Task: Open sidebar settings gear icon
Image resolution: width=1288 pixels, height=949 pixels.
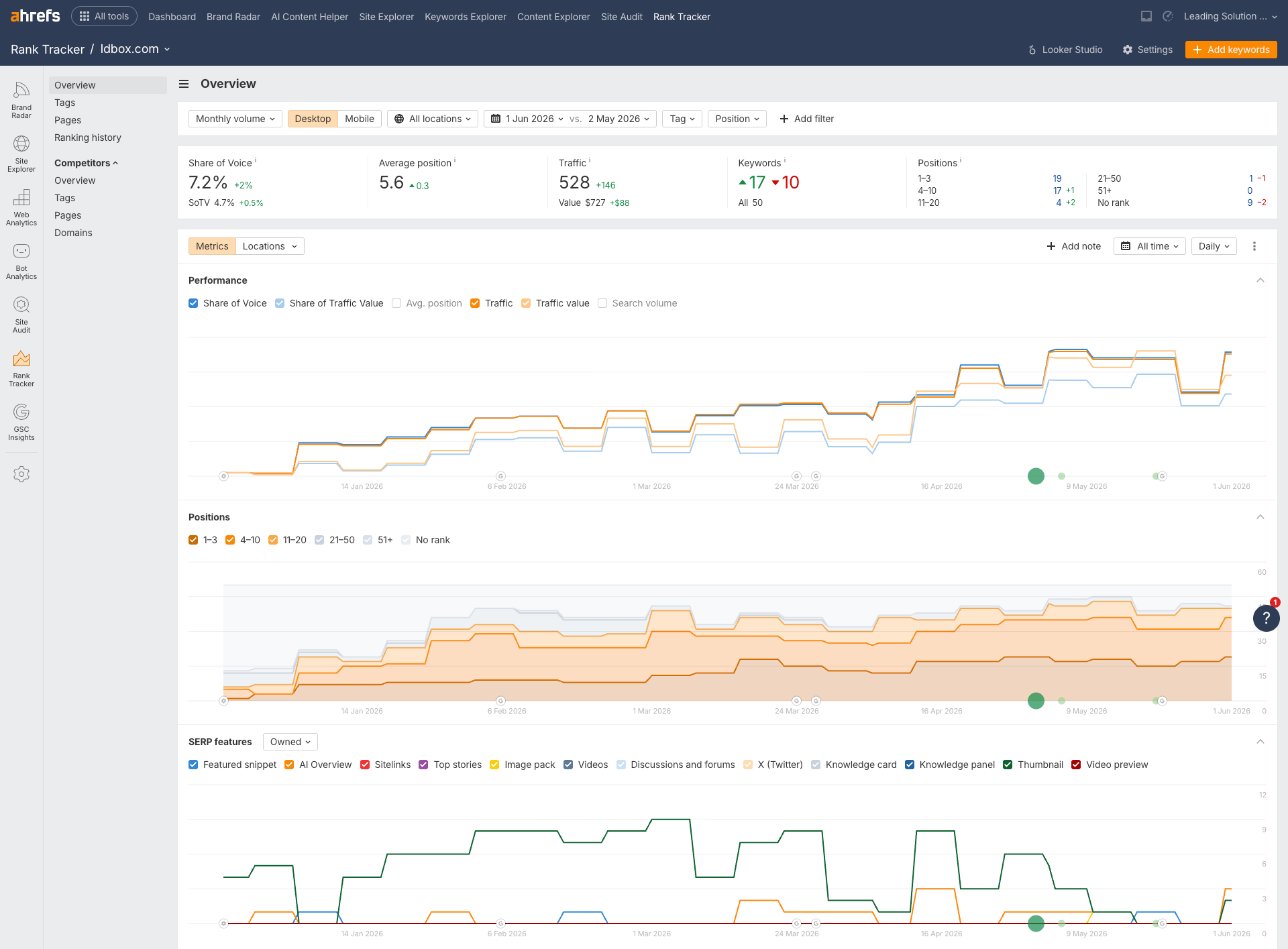Action: pyautogui.click(x=21, y=474)
